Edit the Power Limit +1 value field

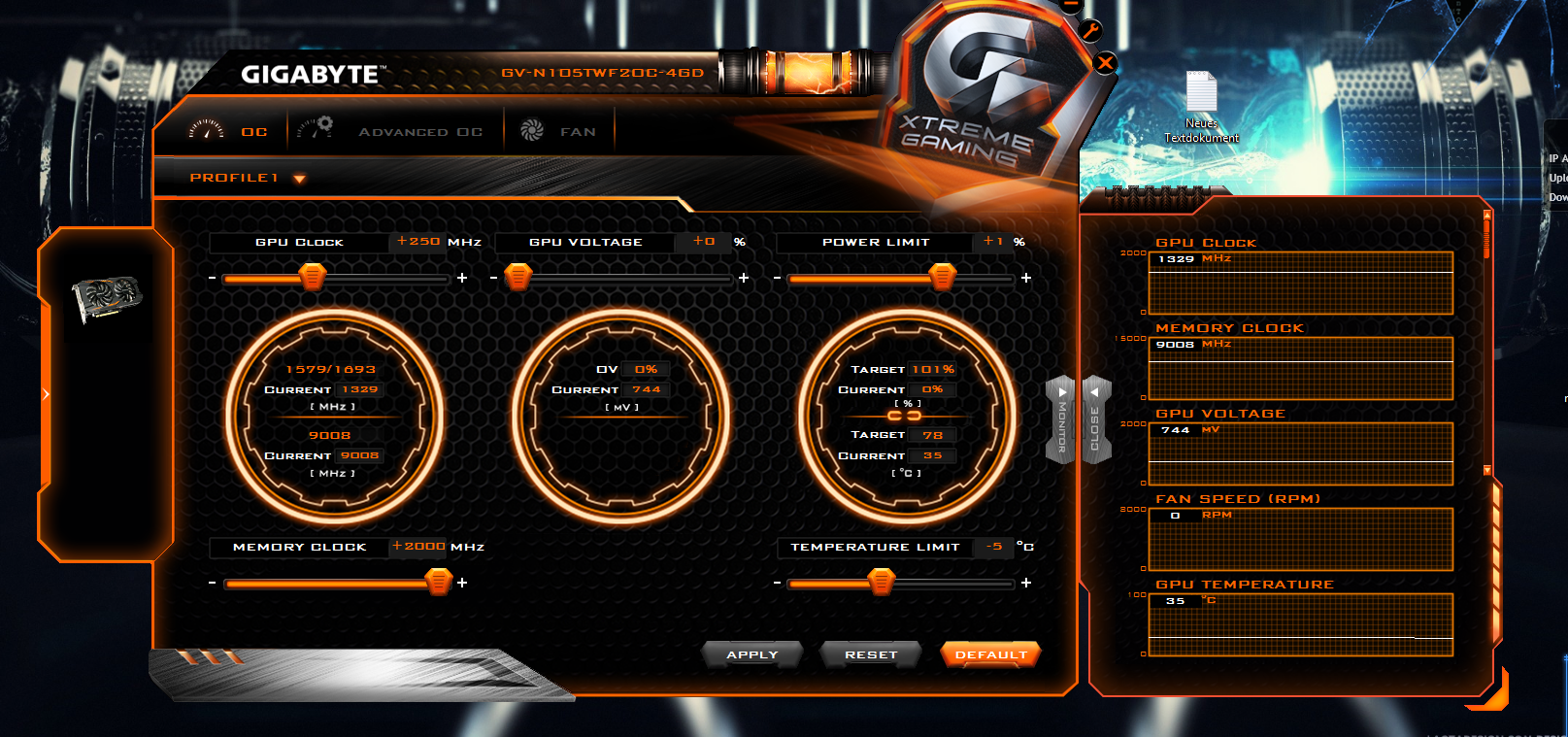point(992,242)
